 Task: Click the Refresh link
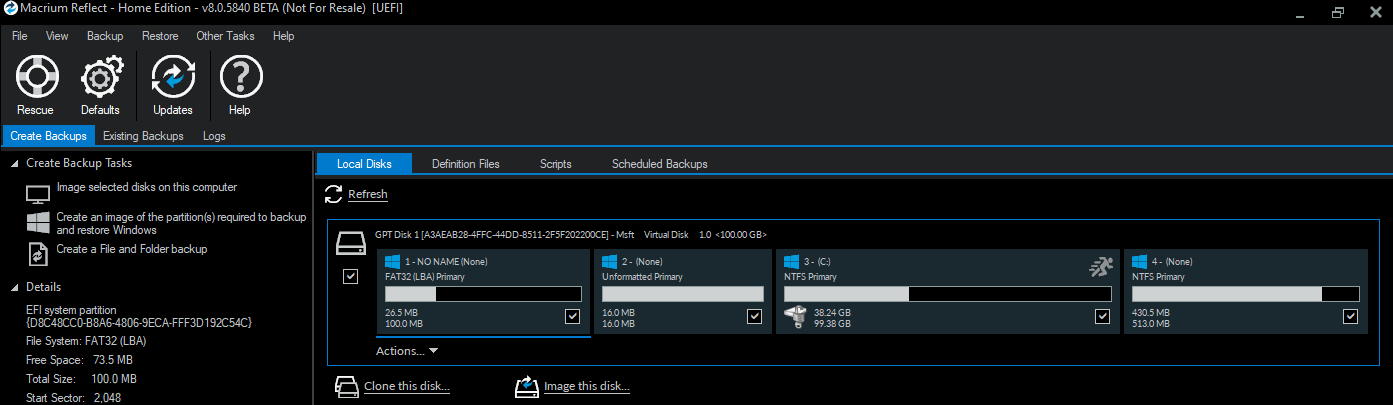[368, 194]
